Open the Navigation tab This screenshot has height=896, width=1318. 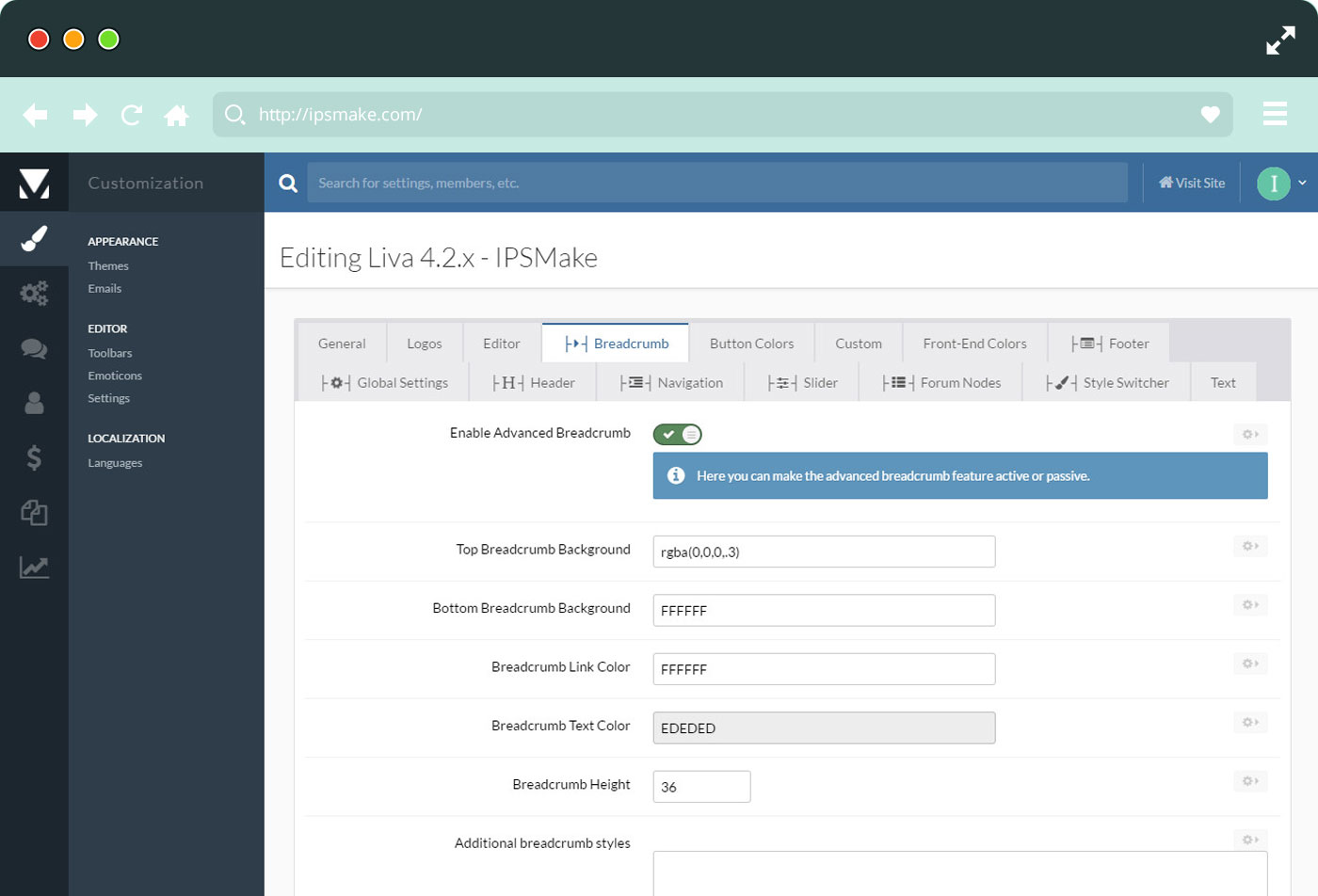click(x=670, y=382)
